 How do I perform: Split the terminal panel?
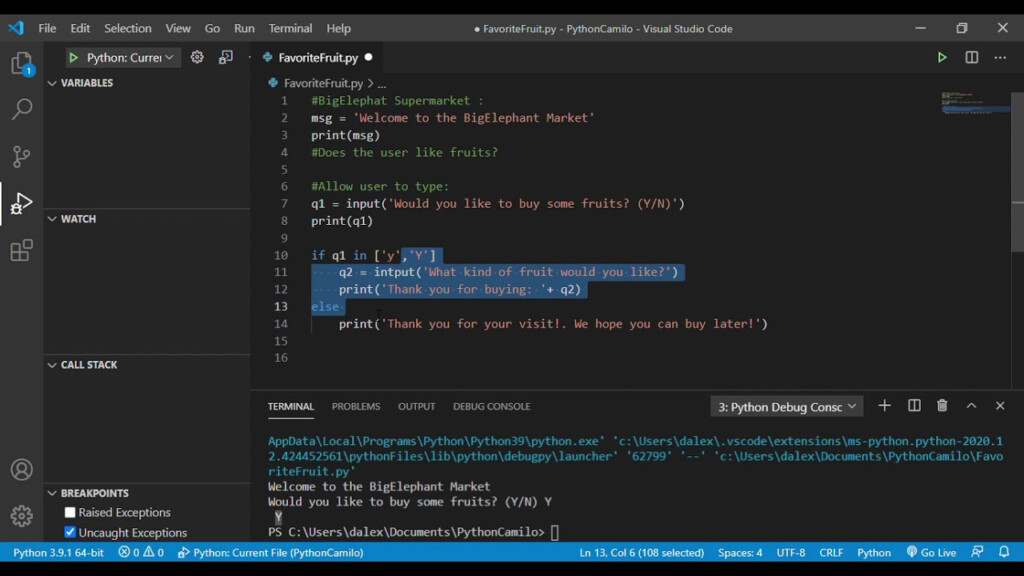914,406
